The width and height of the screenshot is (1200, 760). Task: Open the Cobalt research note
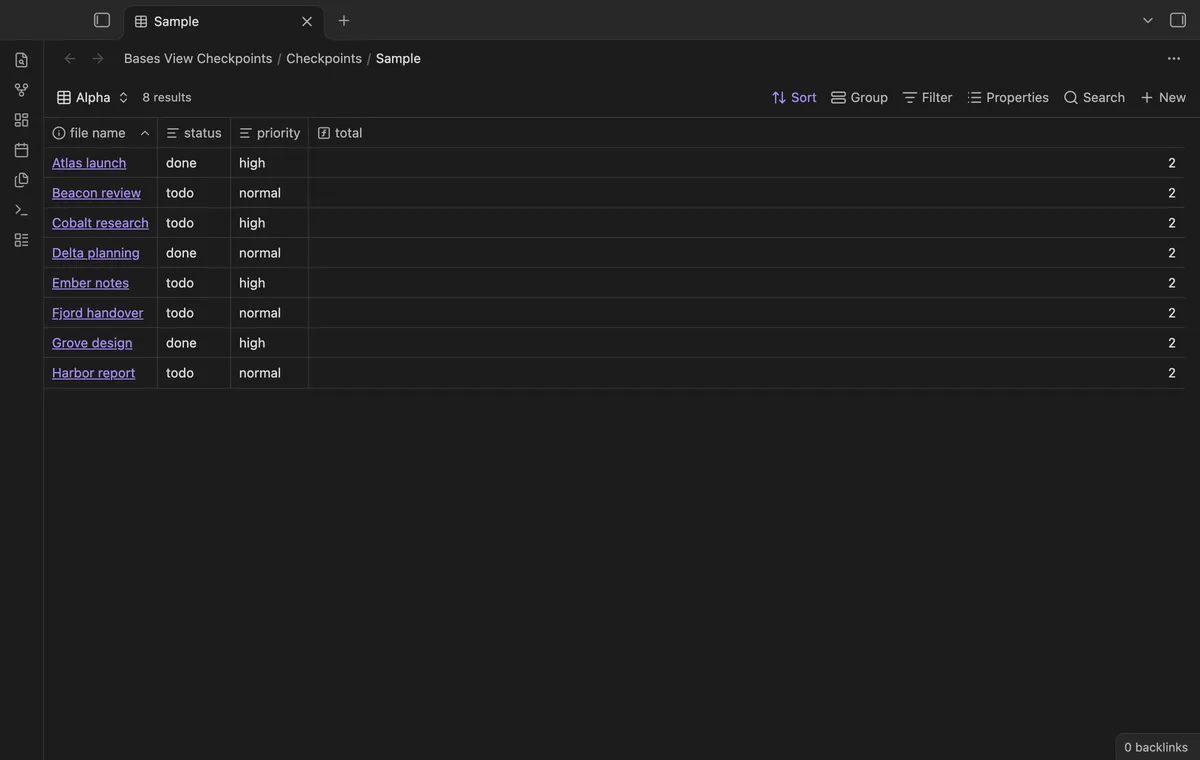click(100, 223)
